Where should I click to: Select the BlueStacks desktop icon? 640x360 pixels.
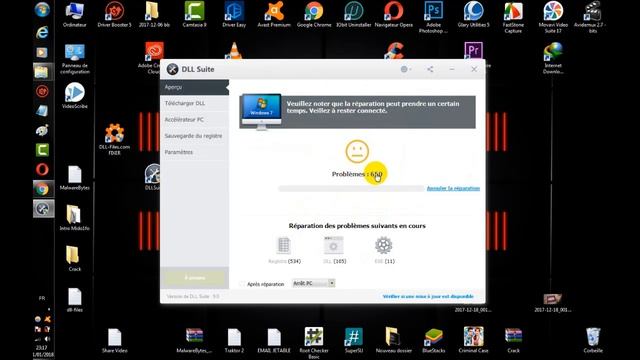coord(433,340)
